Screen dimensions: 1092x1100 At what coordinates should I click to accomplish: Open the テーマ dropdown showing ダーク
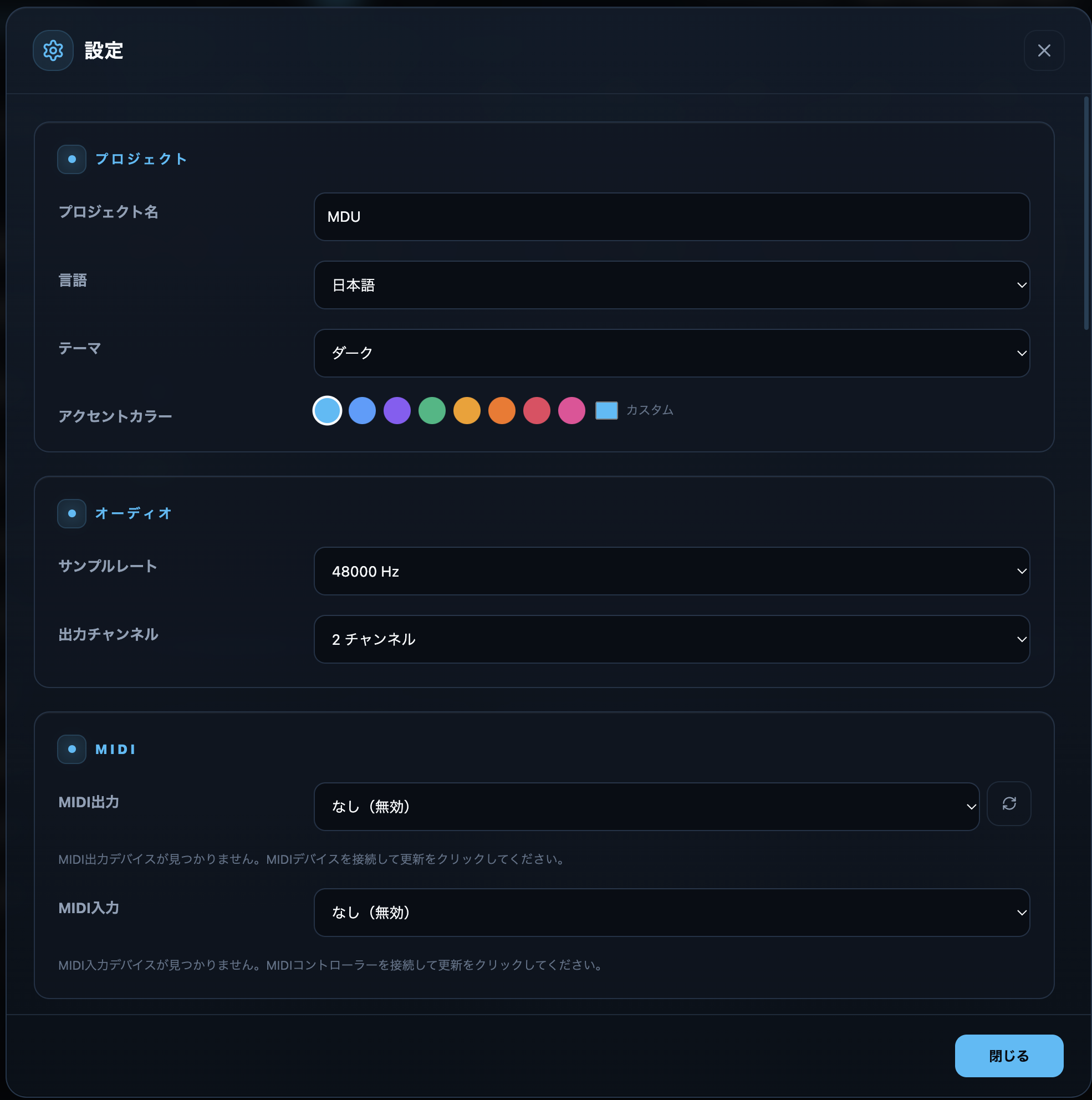tap(672, 353)
